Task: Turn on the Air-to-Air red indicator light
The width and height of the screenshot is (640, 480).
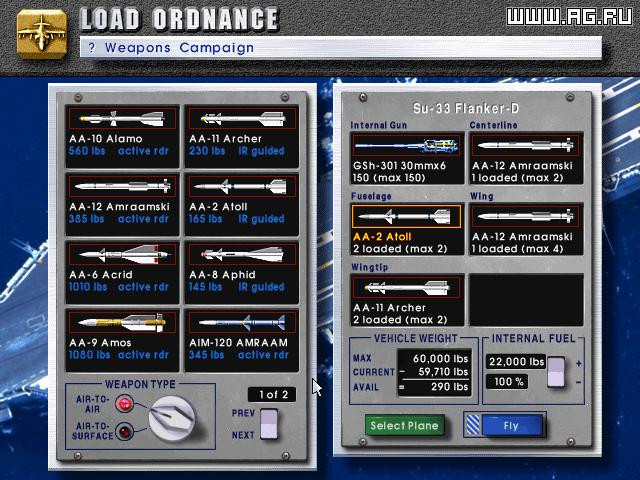Action: (x=124, y=404)
